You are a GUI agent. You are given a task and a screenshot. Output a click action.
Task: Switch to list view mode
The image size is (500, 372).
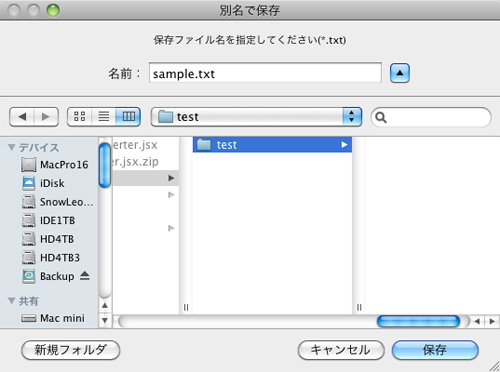click(104, 117)
